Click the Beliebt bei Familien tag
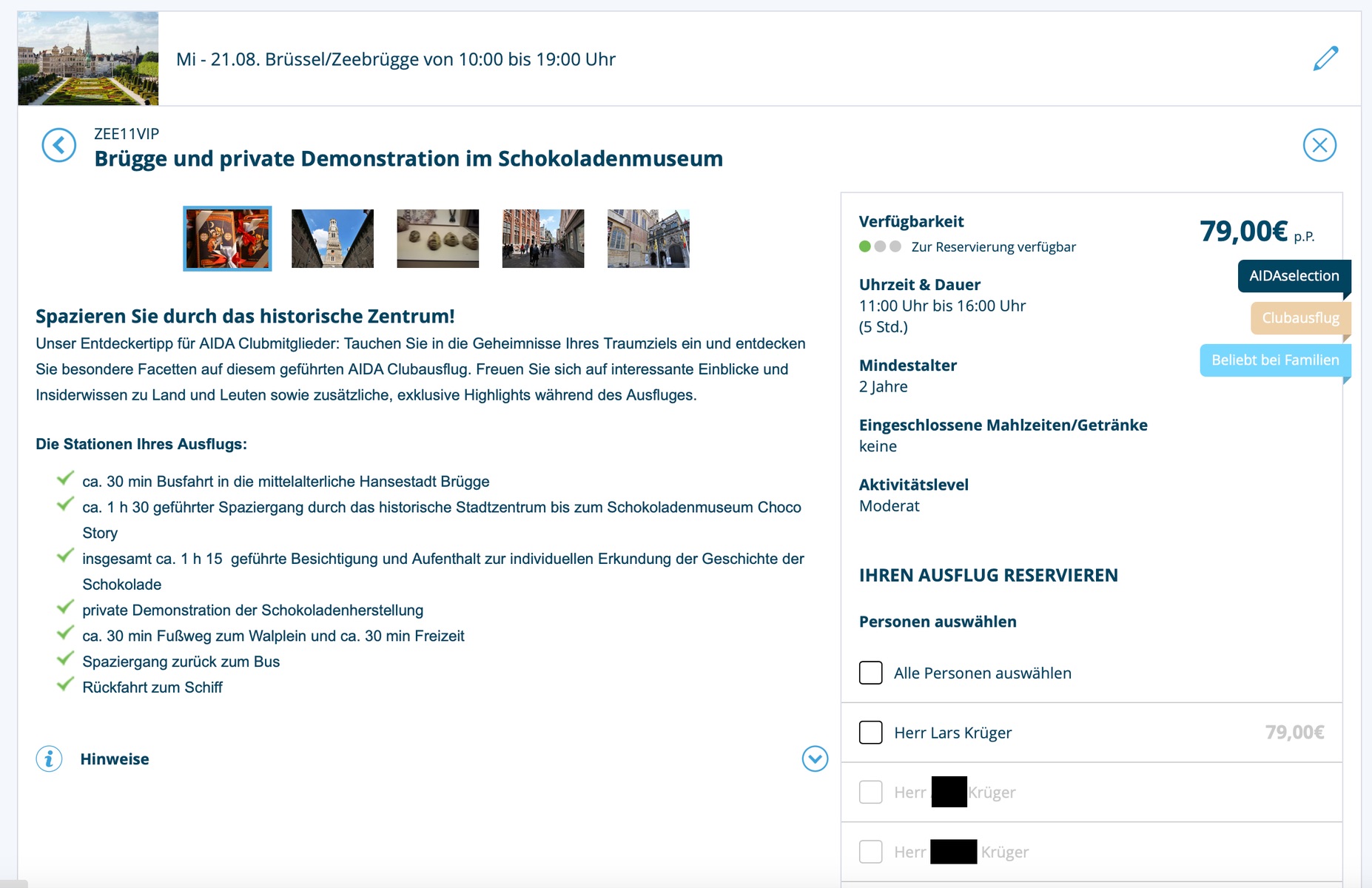Viewport: 1372px width, 888px height. 1274,360
